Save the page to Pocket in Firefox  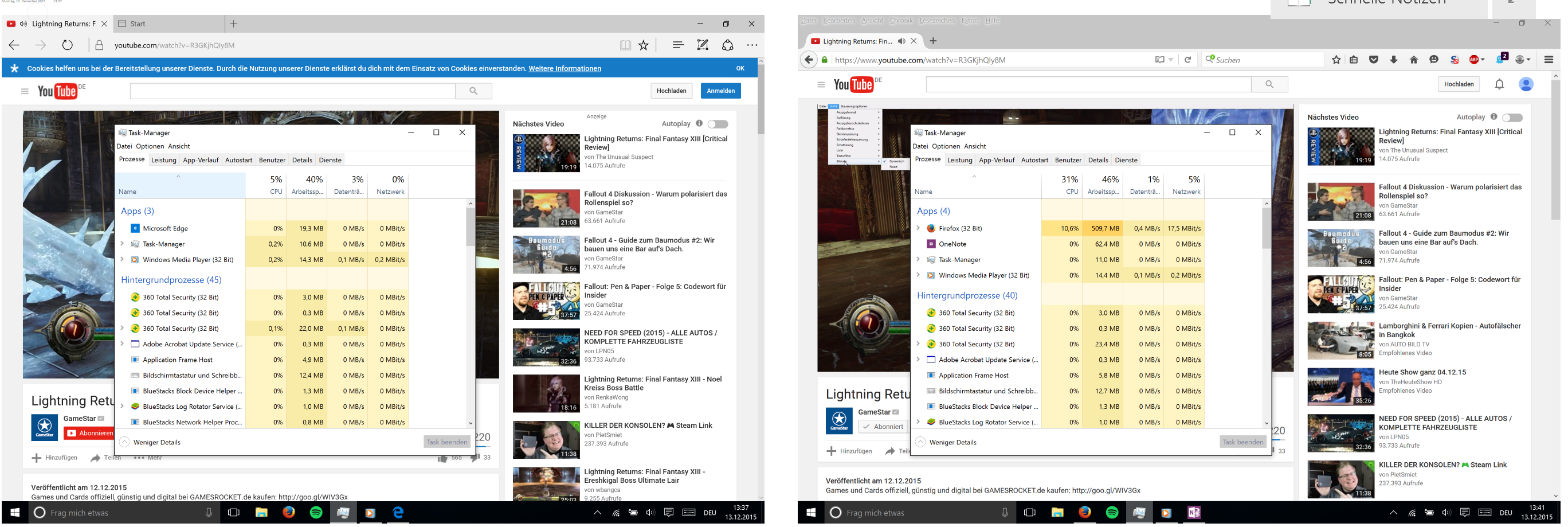[x=1374, y=60]
